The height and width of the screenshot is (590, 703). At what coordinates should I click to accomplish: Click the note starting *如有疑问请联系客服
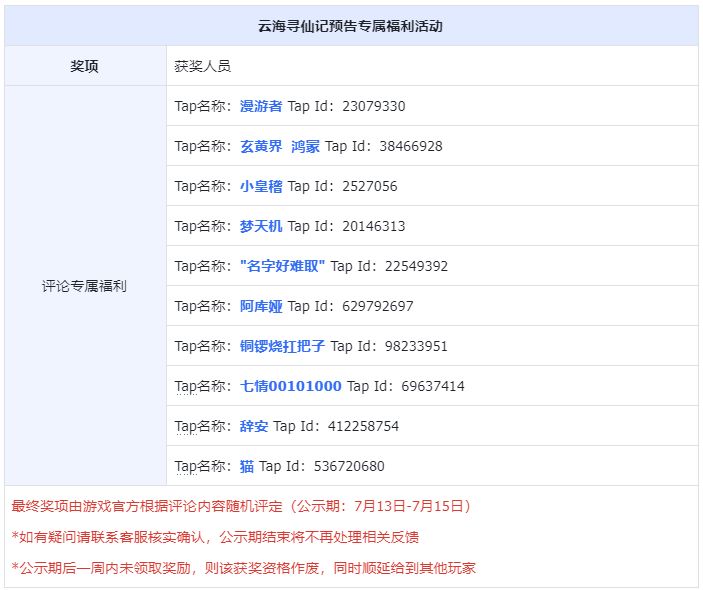coord(215,537)
